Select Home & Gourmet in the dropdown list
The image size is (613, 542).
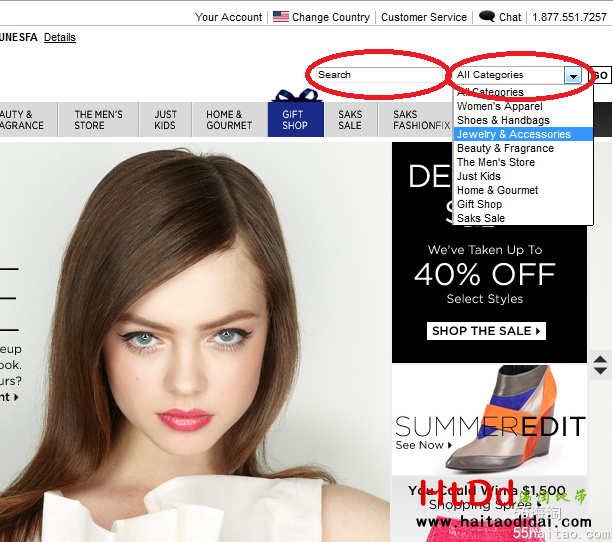pyautogui.click(x=523, y=190)
